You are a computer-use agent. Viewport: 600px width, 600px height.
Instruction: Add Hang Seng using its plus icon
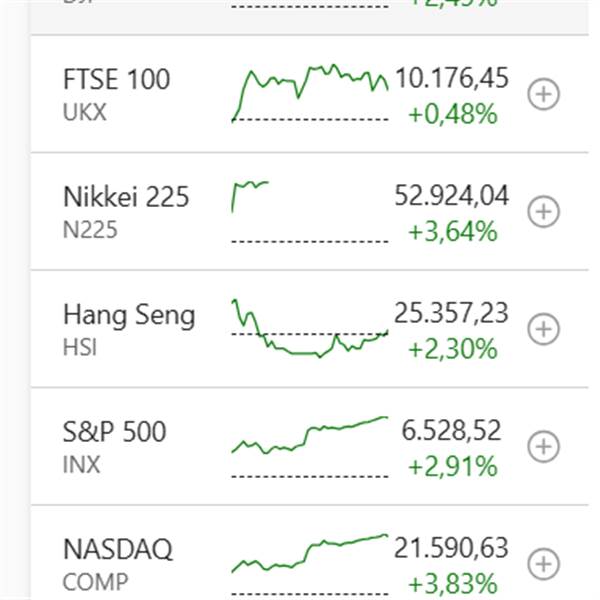[x=543, y=329]
